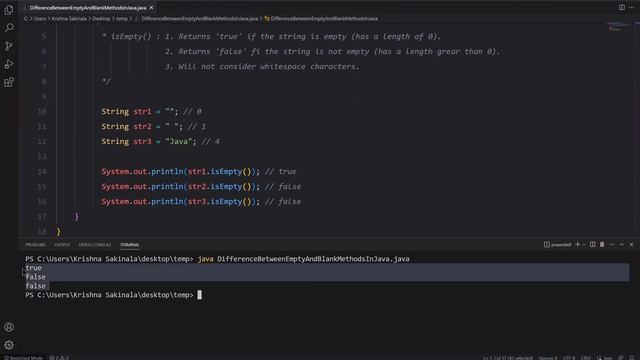Click the minimap preview at editor right
The width and height of the screenshot is (640, 360).
619,28
